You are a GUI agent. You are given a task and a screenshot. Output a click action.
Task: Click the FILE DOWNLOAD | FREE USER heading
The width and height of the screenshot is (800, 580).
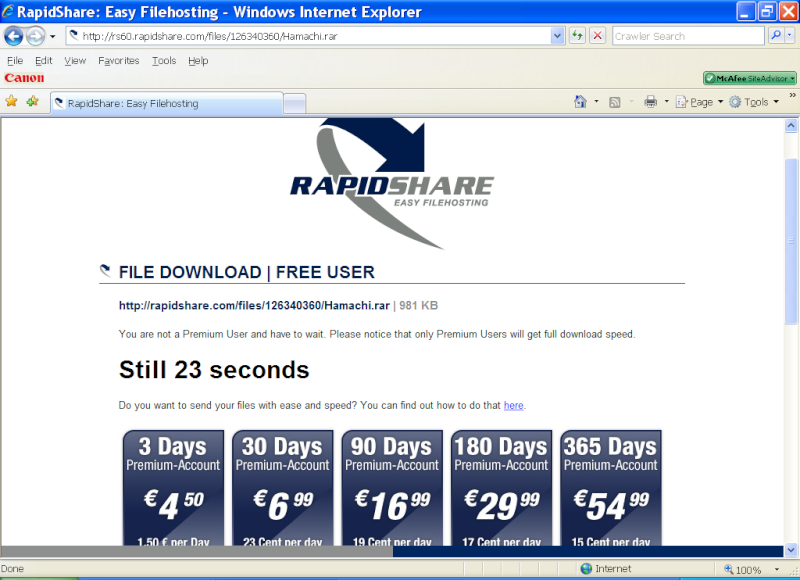pyautogui.click(x=246, y=272)
